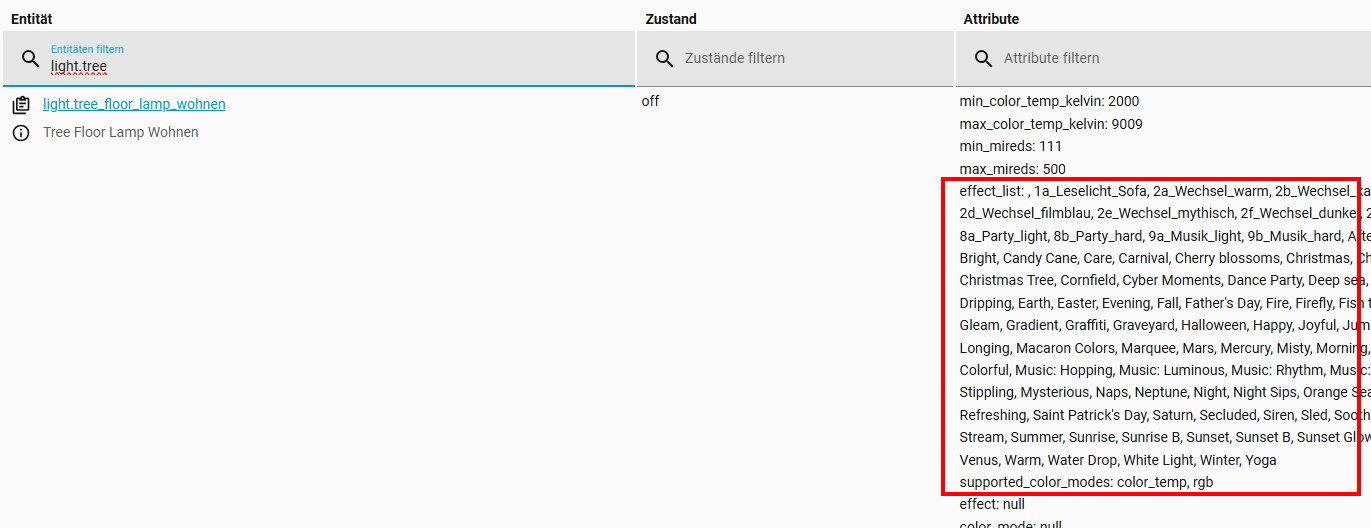Image resolution: width=1371 pixels, height=528 pixels.
Task: Select the Zustand column header
Action: (x=671, y=19)
